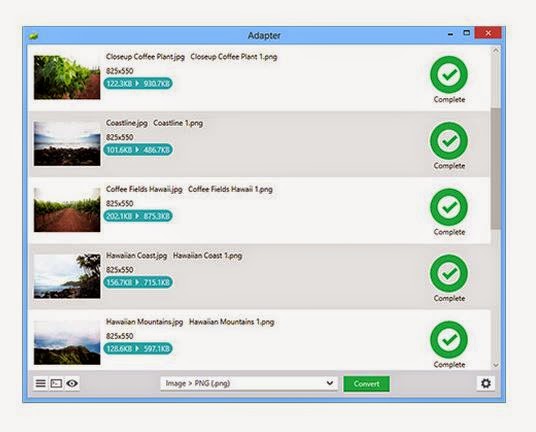Close the Adapter window
The width and height of the screenshot is (536, 432).
[x=488, y=33]
